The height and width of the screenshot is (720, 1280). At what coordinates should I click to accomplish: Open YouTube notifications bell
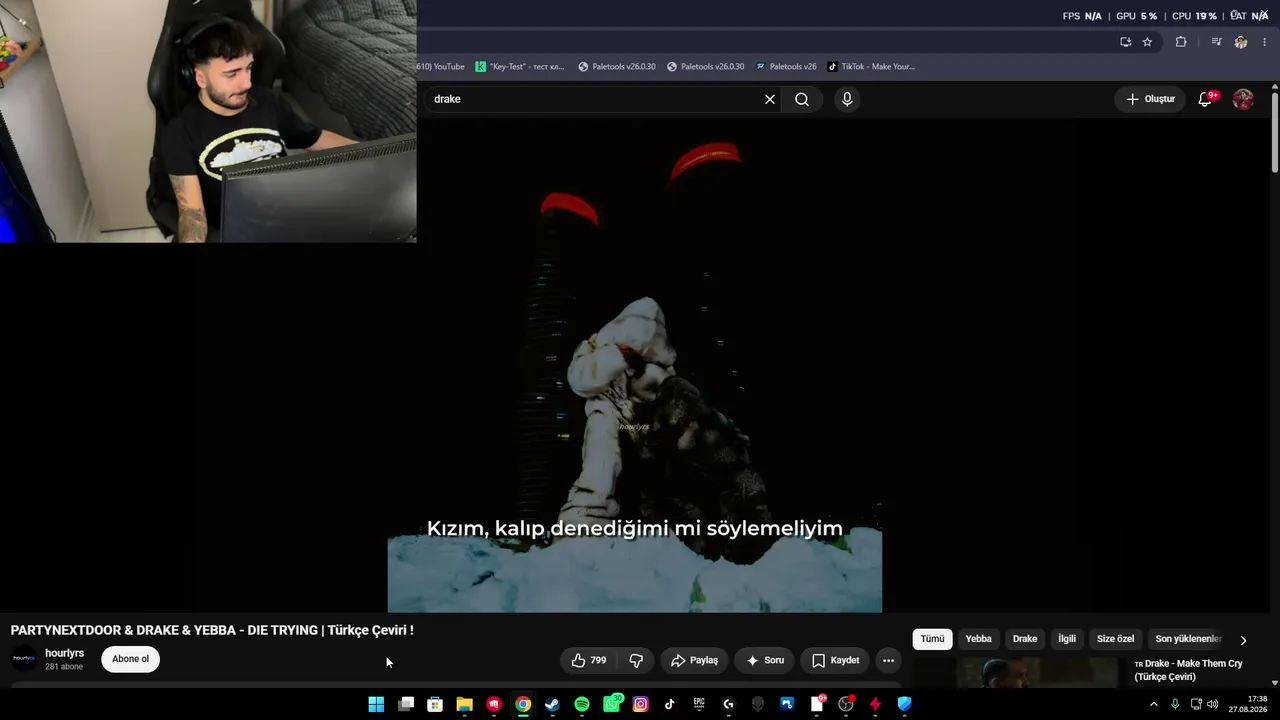tap(1205, 99)
